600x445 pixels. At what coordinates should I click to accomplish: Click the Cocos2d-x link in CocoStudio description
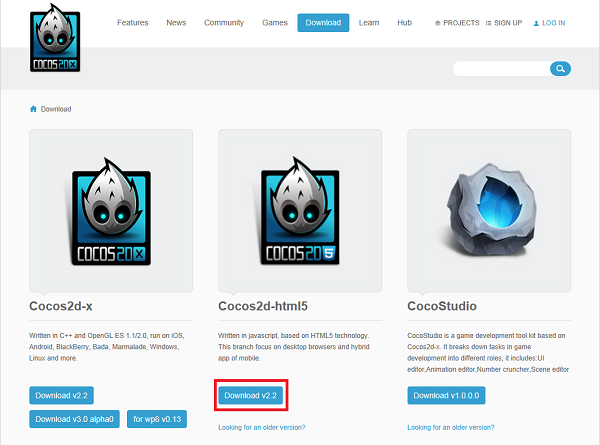point(424,347)
